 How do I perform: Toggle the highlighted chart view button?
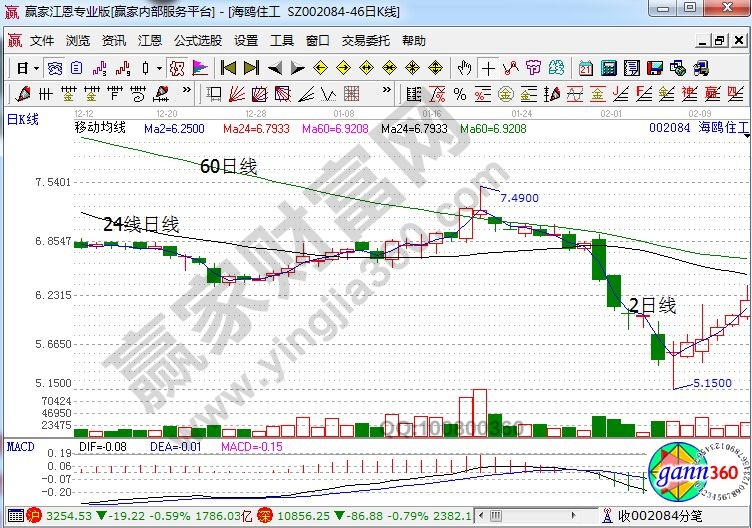56,69
